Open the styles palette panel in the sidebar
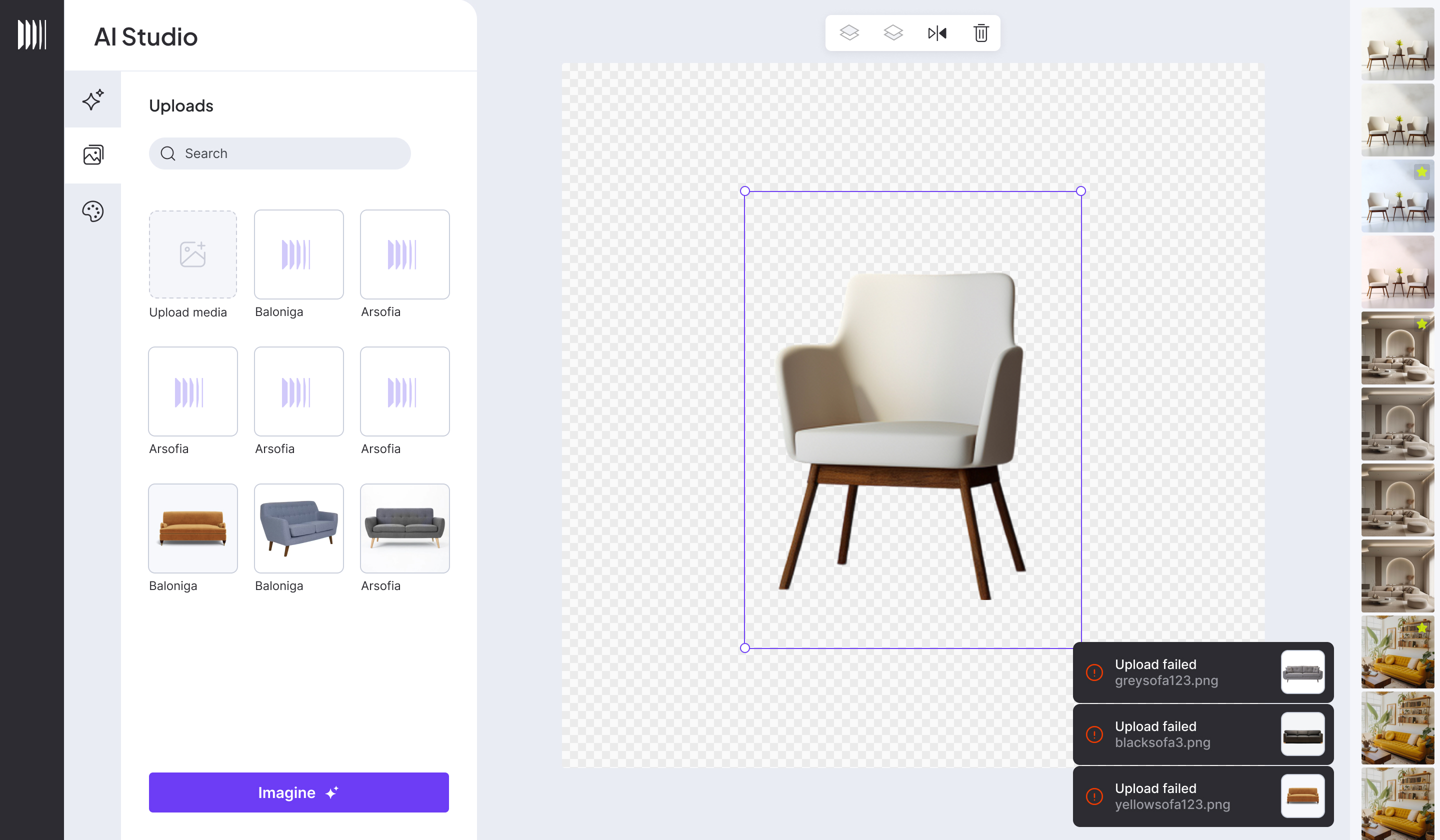The image size is (1440, 840). pos(92,211)
